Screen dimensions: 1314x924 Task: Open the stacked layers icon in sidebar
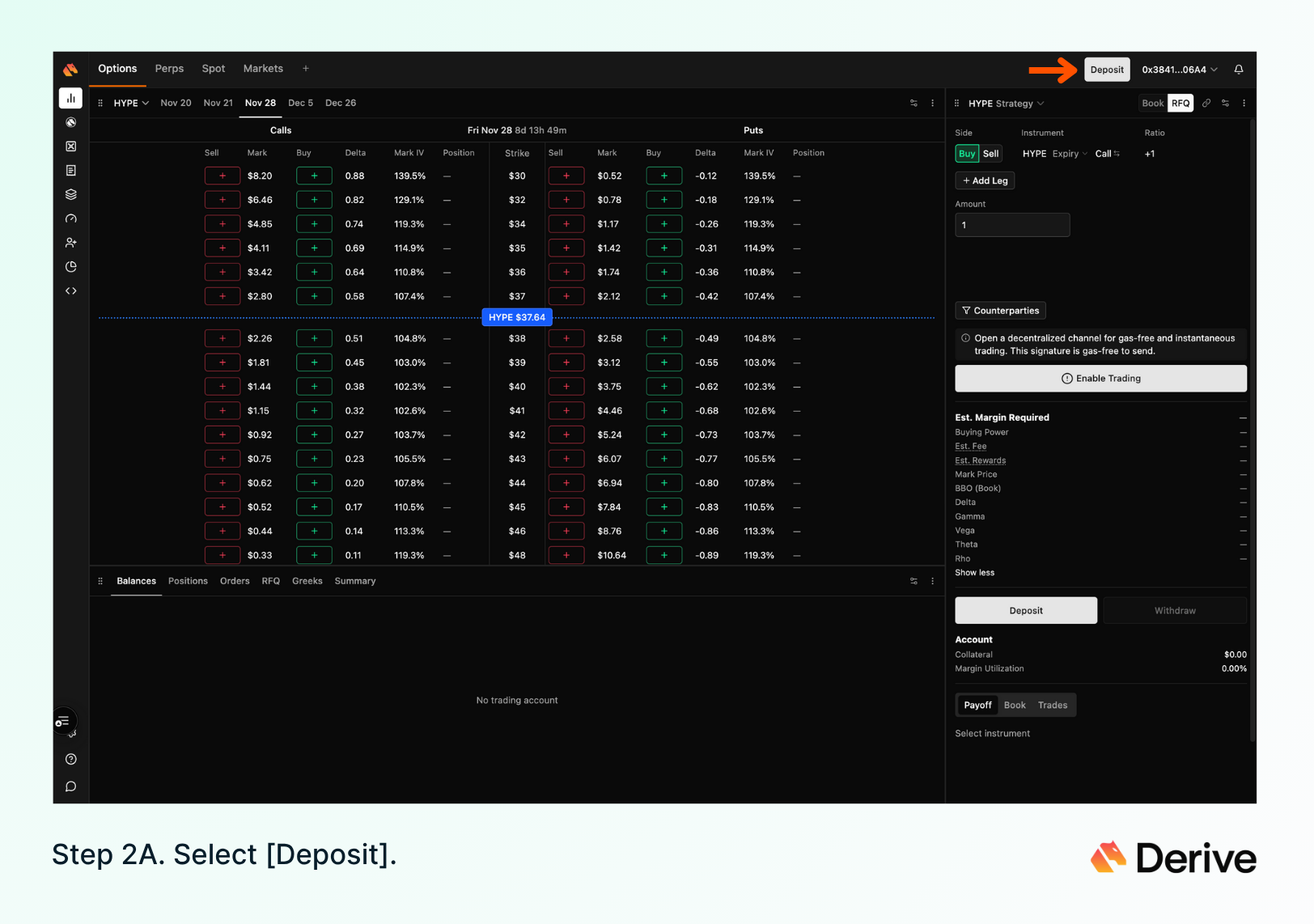tap(71, 194)
